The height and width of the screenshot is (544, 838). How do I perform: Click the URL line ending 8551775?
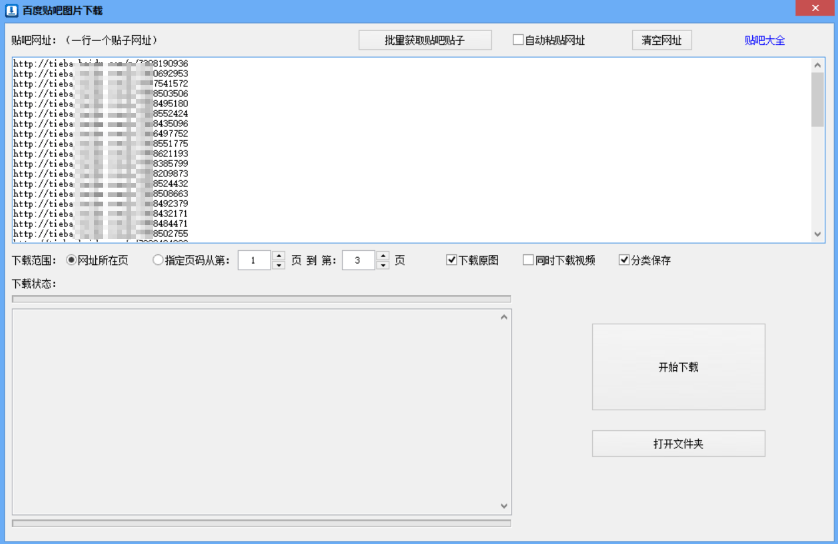click(x=100, y=144)
